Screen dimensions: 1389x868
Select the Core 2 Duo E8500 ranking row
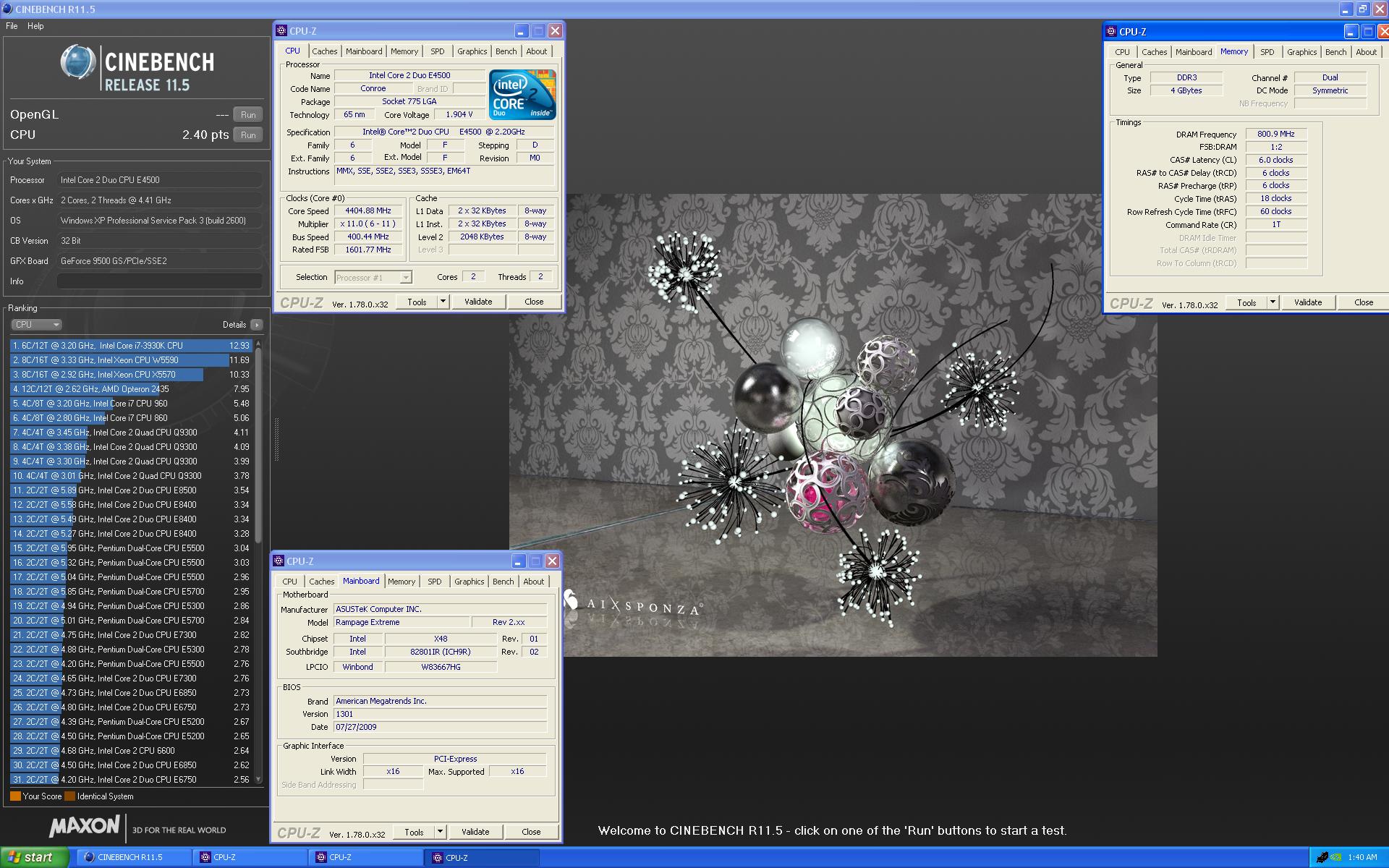131,490
